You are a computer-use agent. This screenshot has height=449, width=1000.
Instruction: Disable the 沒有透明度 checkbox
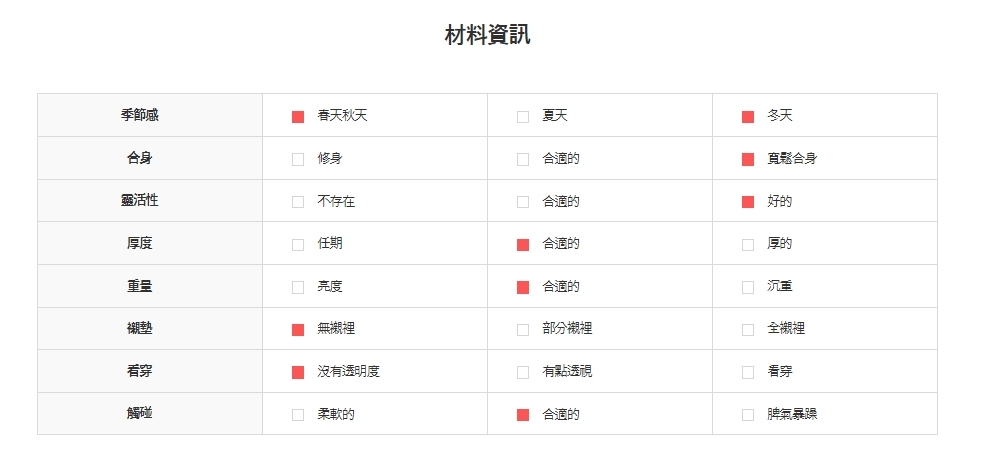(298, 372)
